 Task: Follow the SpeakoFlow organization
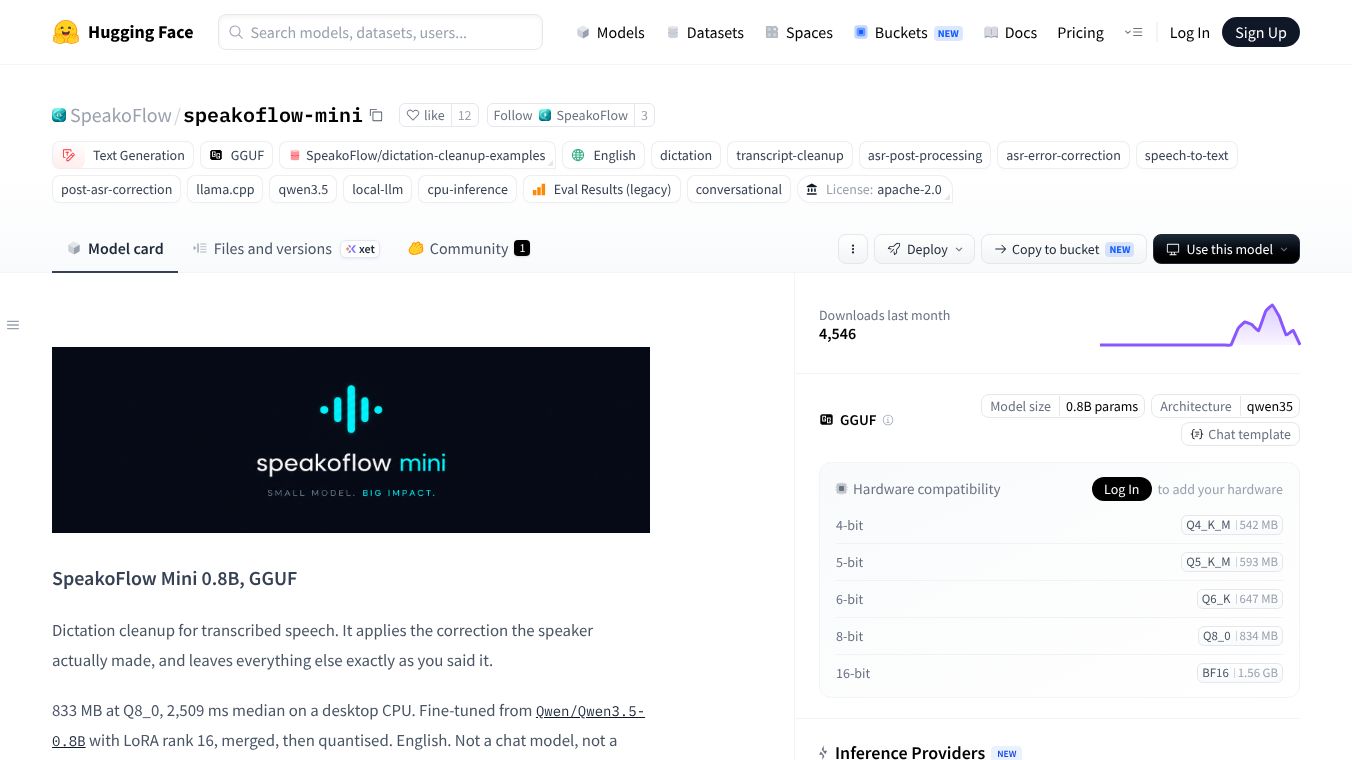coord(560,115)
